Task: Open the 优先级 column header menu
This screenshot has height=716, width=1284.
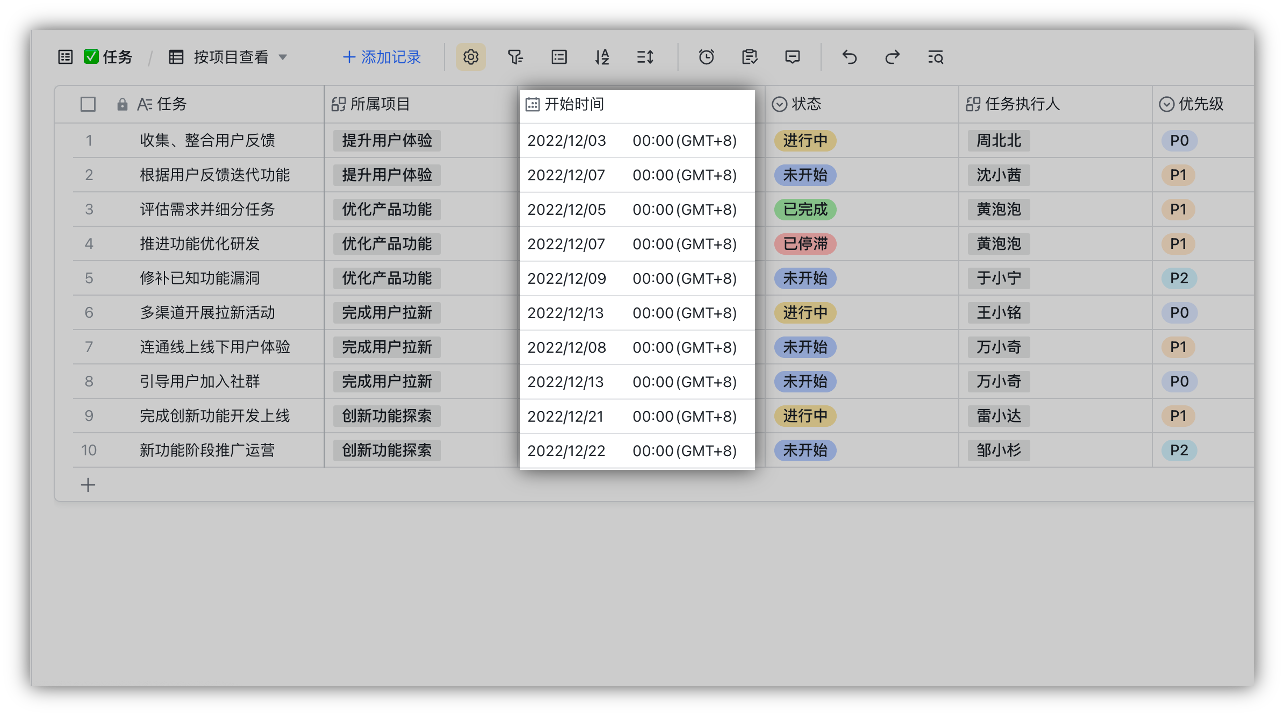Action: tap(1200, 104)
